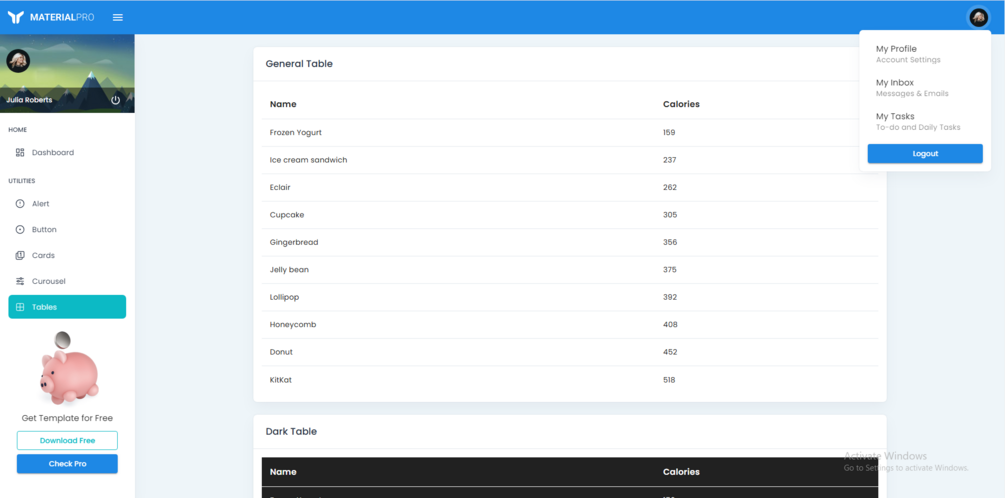
Task: Click the UTILITIES section label
Action: 22,181
